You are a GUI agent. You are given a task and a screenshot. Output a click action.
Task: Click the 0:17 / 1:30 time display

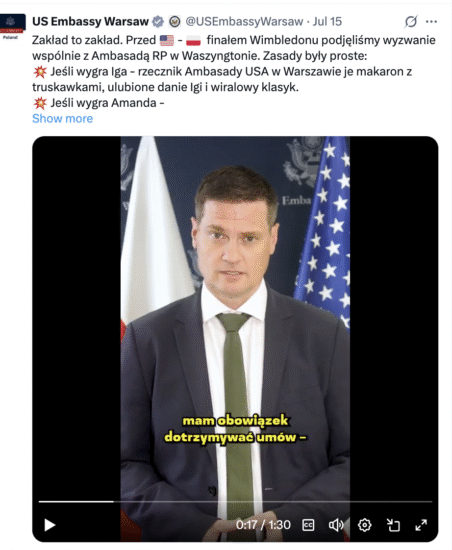tap(263, 525)
